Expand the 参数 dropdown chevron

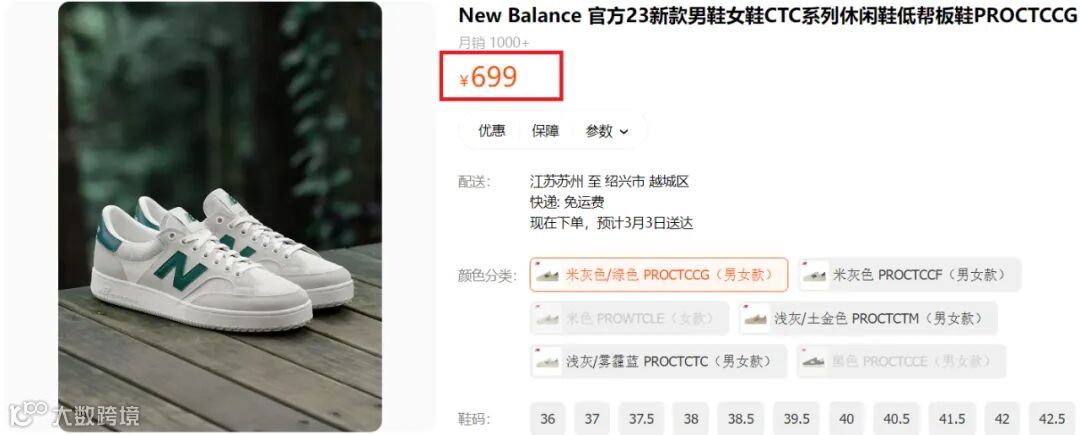pyautogui.click(x=624, y=131)
